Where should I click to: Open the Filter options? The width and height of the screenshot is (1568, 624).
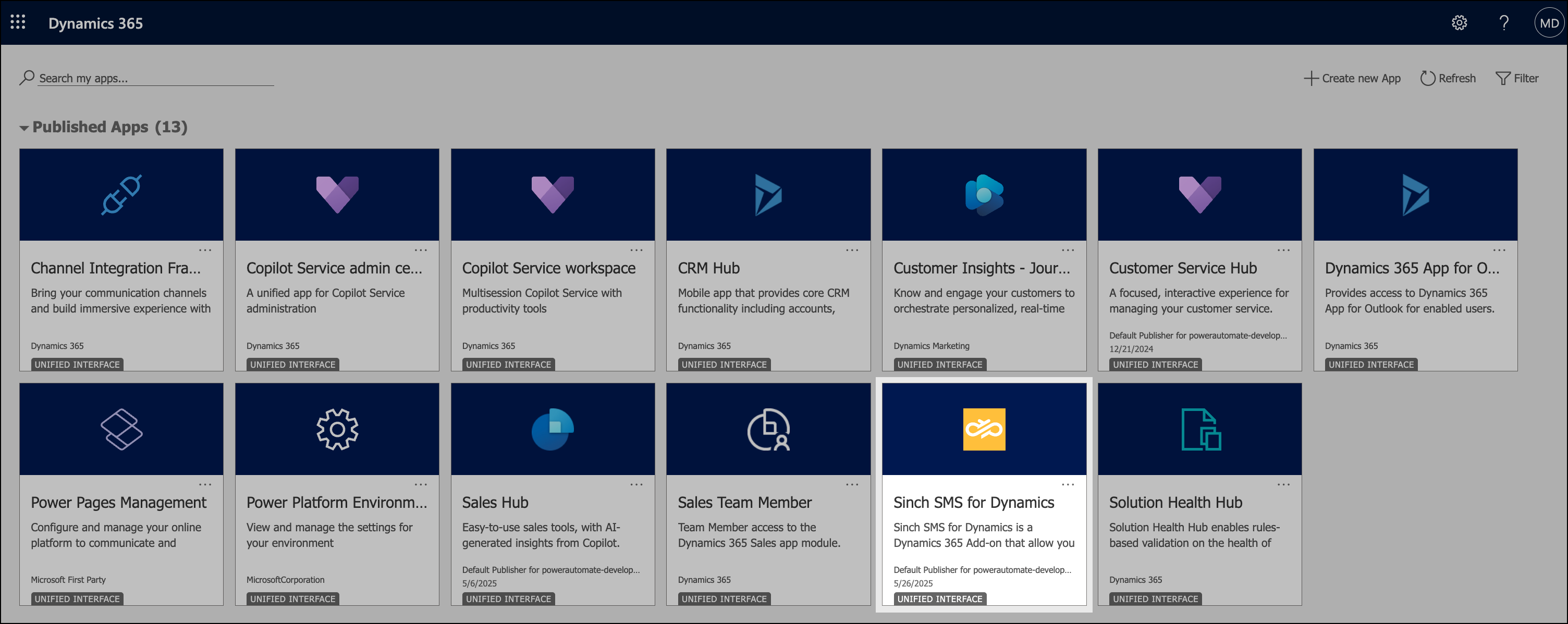click(x=1517, y=79)
